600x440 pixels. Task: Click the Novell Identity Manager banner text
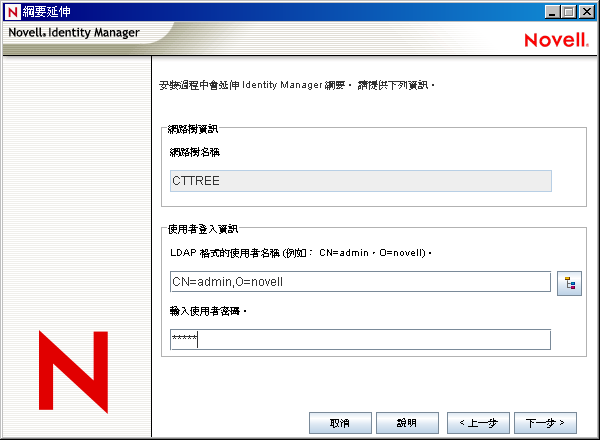point(74,33)
